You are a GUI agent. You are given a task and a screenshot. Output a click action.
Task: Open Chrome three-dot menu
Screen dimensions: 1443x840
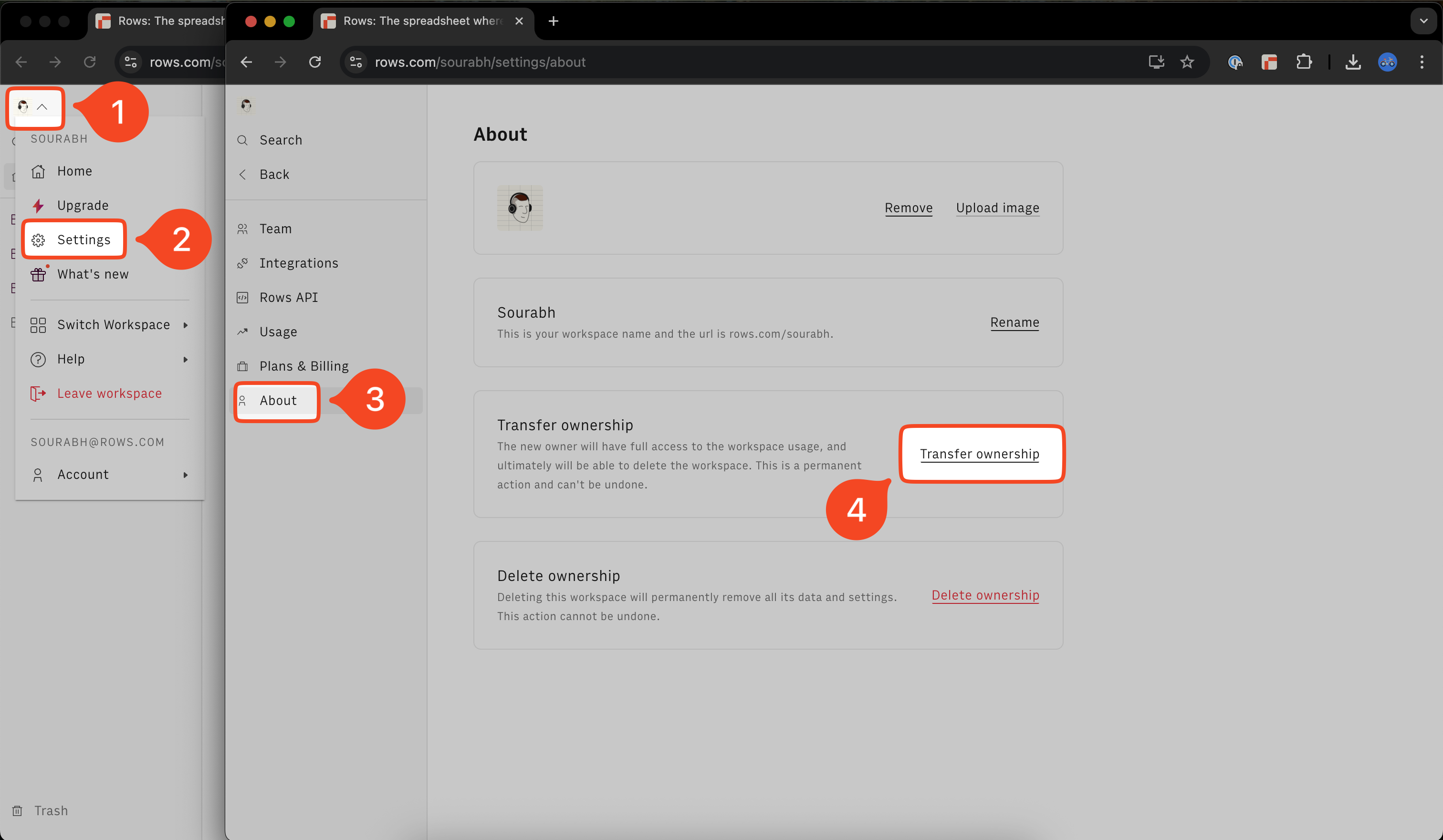[1422, 62]
